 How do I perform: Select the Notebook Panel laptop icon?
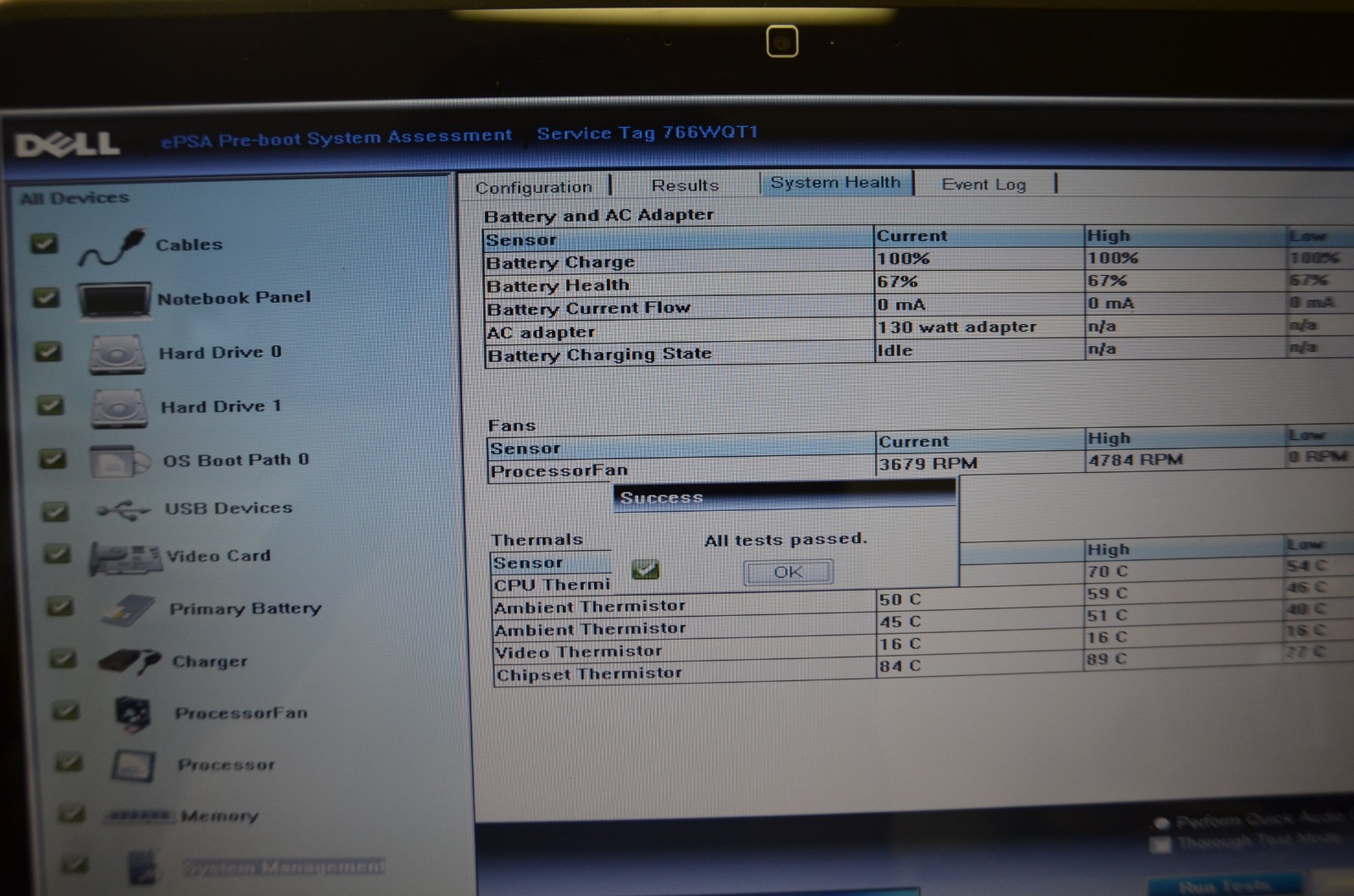coord(114,300)
